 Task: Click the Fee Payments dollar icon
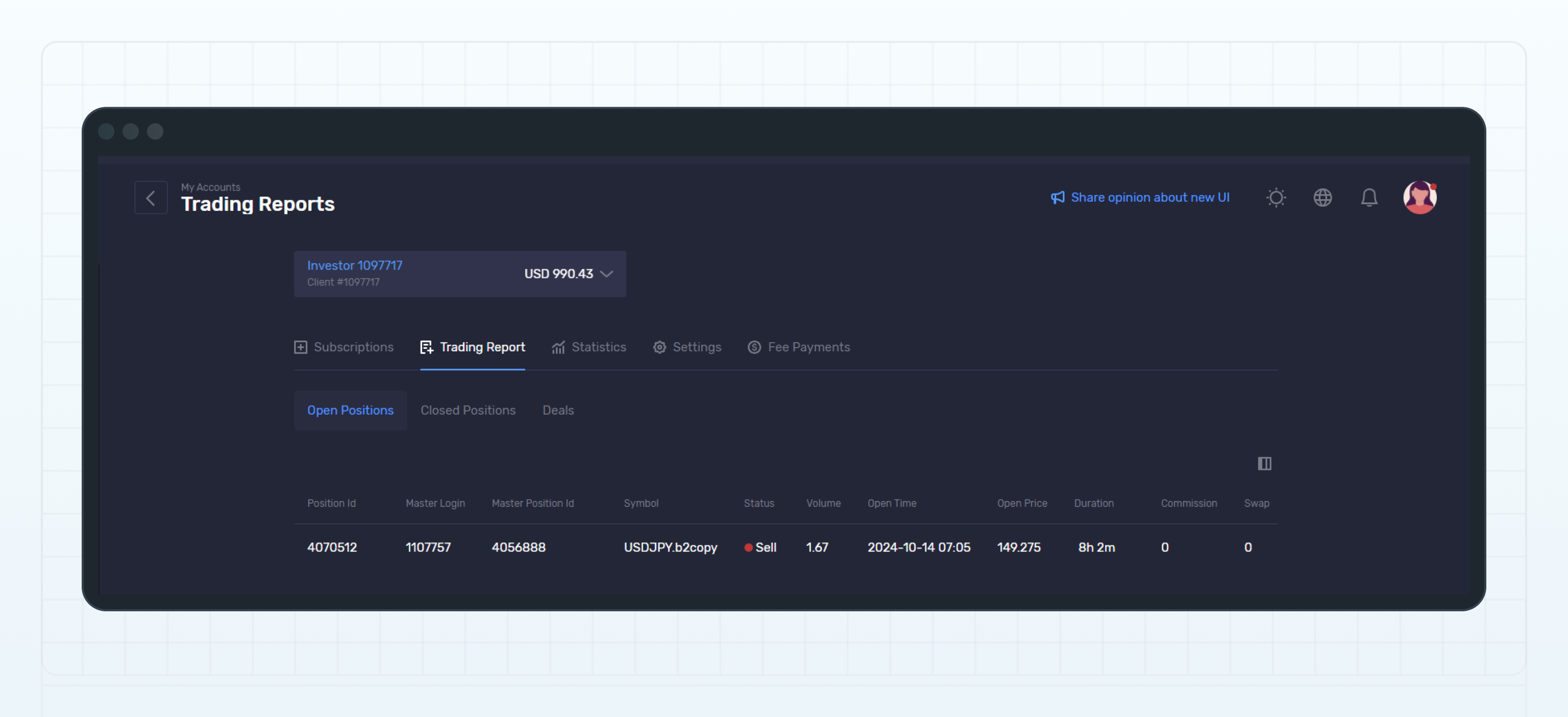pos(753,347)
